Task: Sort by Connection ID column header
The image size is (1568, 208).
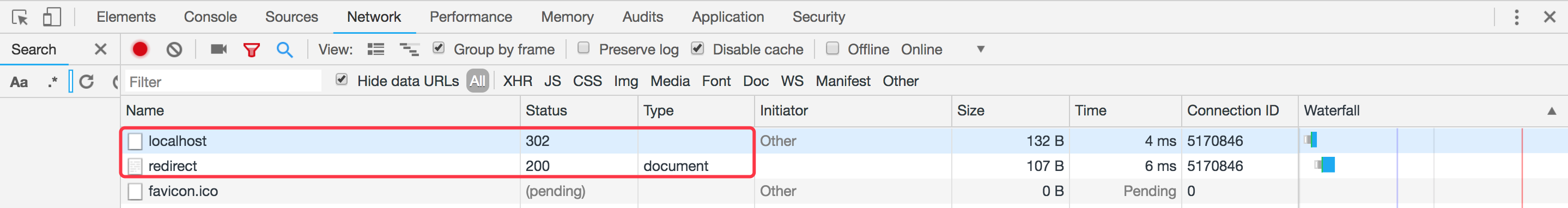Action: [1239, 111]
